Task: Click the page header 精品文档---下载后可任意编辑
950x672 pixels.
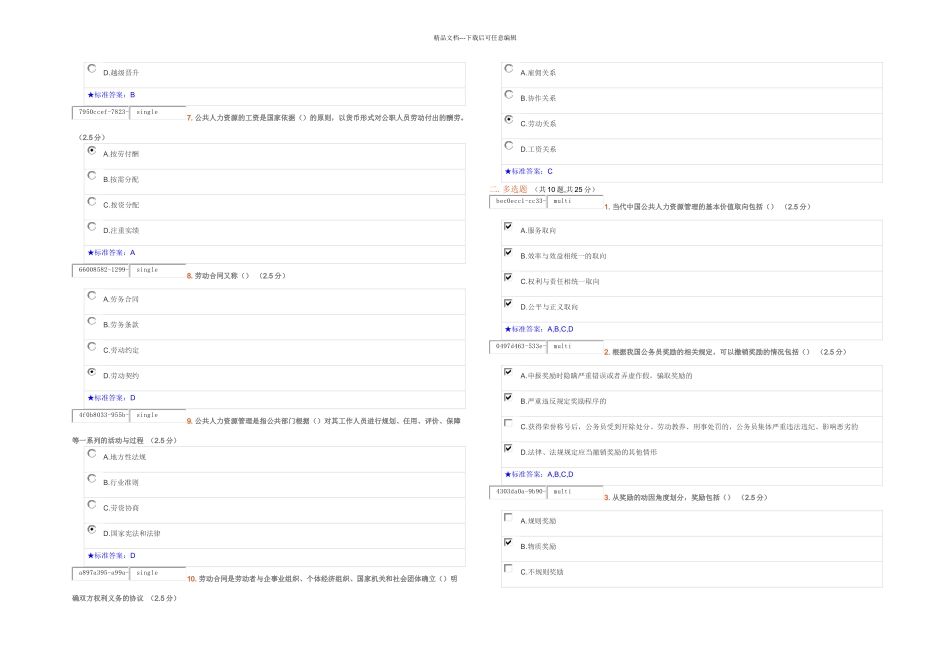Action: tap(475, 38)
